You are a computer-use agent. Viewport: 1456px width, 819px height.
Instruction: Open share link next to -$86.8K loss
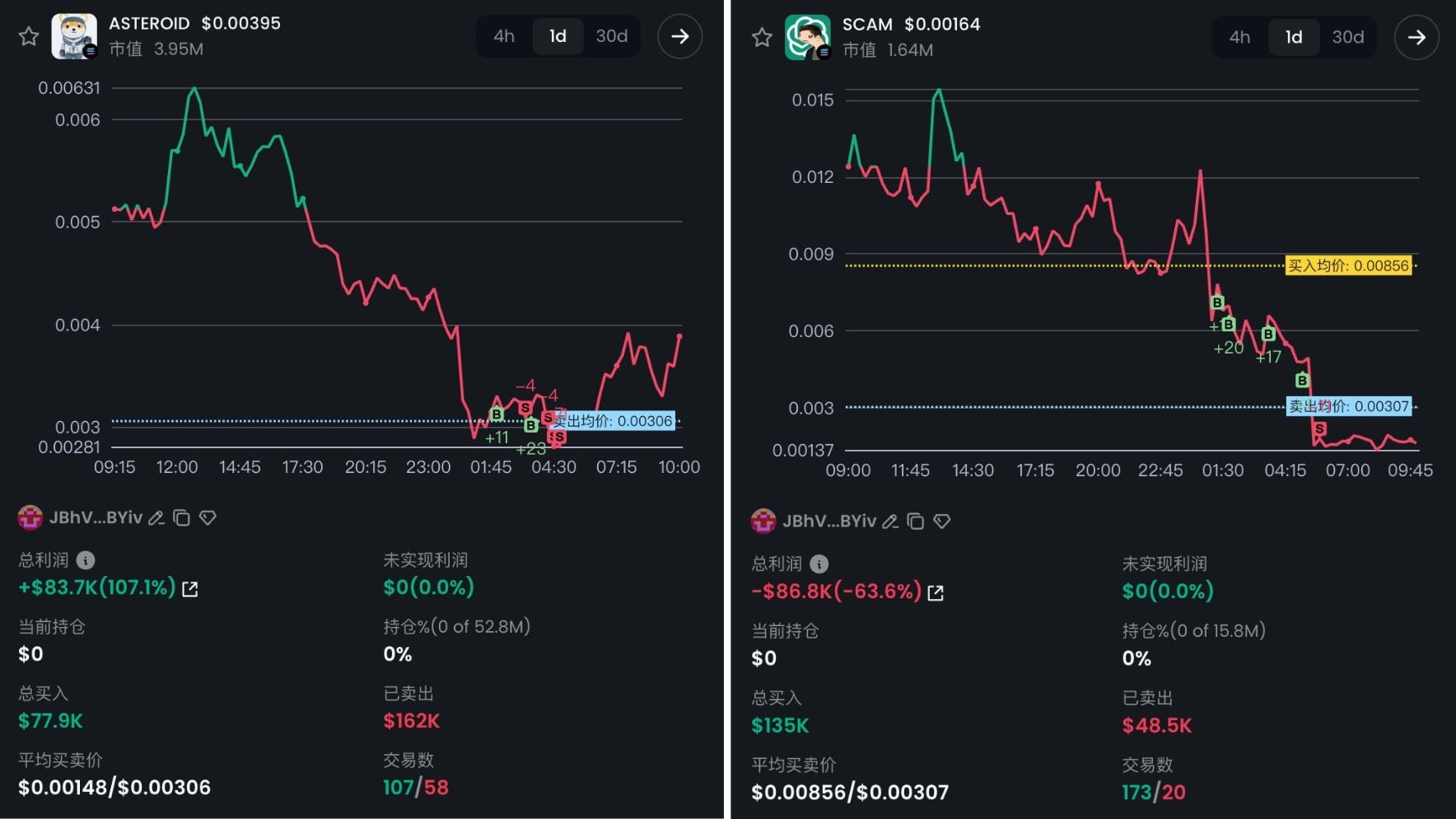[x=936, y=592]
